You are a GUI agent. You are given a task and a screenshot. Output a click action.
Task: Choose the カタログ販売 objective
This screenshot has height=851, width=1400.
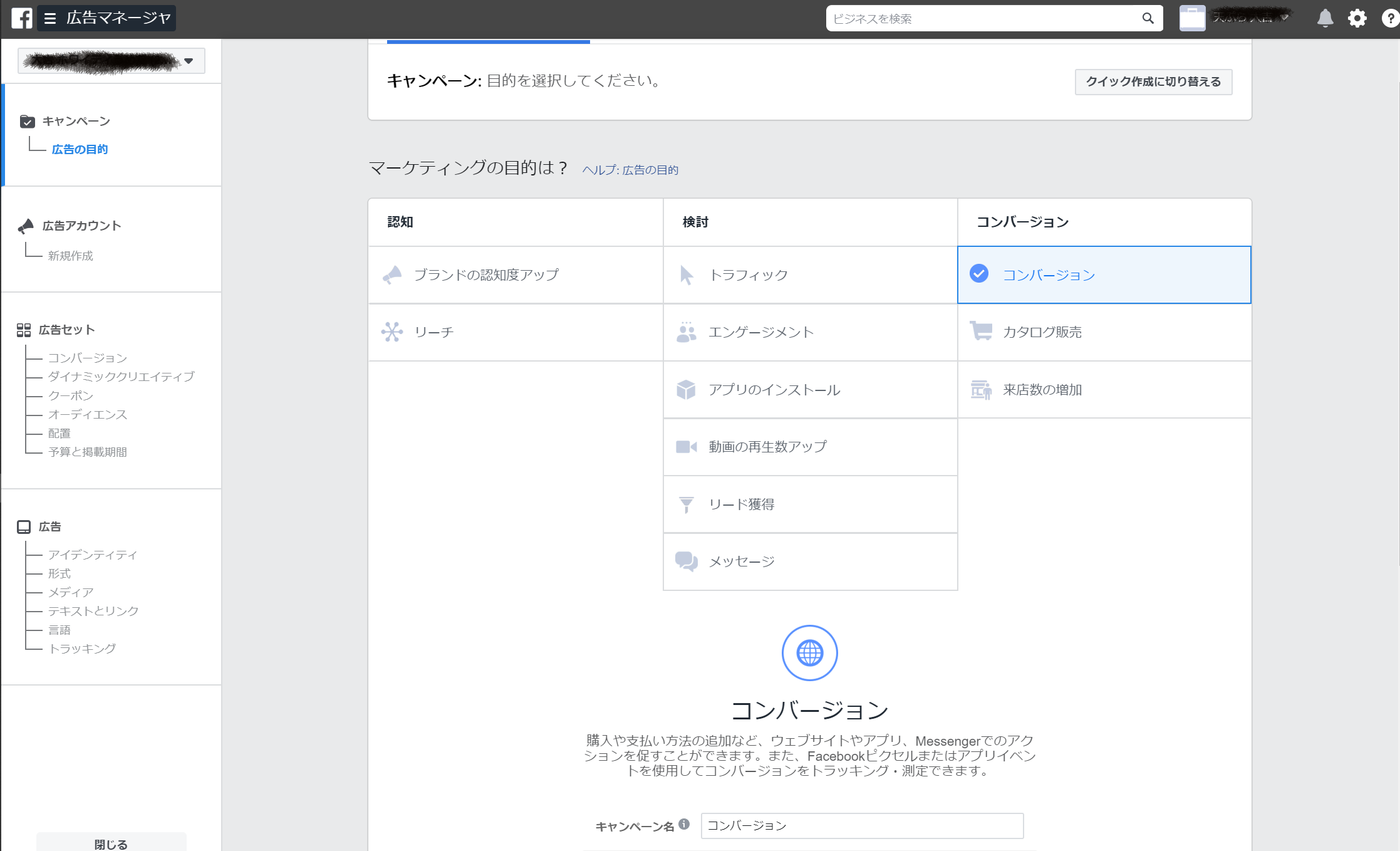[x=1042, y=332]
